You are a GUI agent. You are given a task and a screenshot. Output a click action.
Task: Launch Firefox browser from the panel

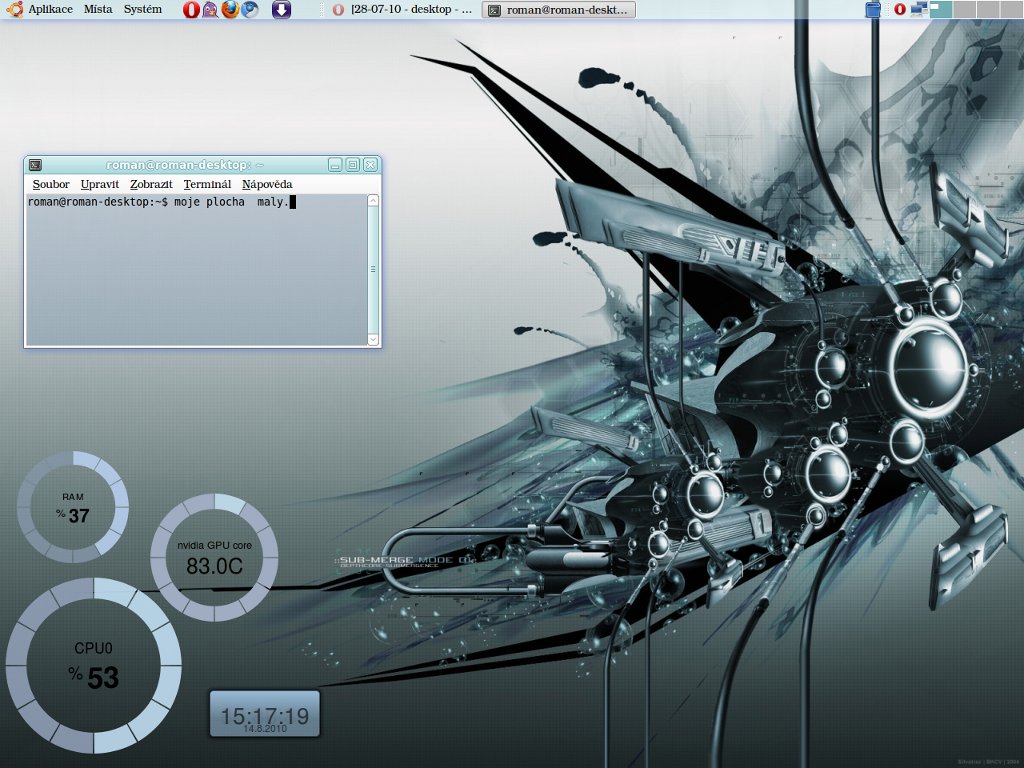(x=230, y=10)
